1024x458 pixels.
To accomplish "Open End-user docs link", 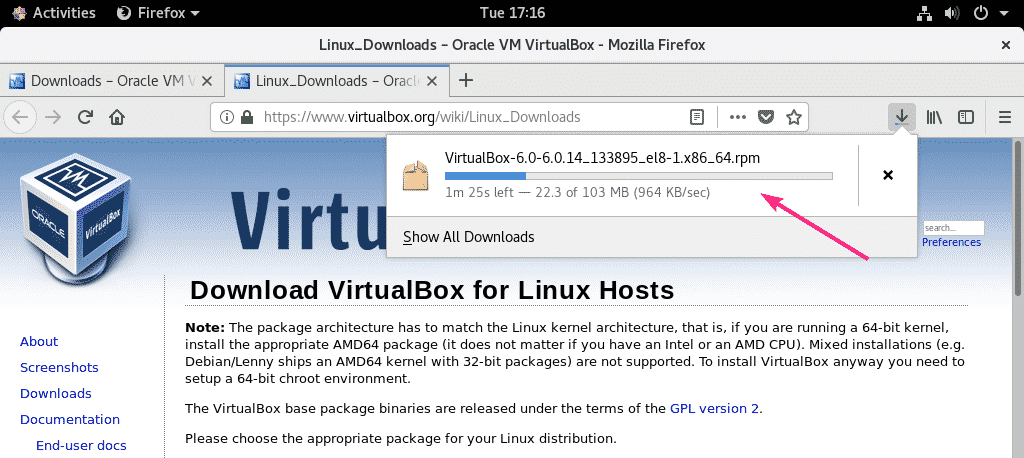I will pyautogui.click(x=81, y=446).
